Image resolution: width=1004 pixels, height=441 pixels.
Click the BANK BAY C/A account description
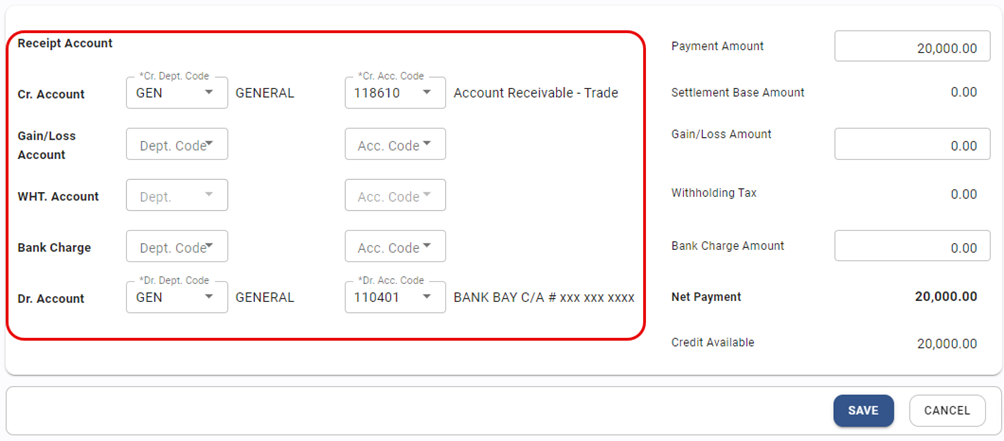(543, 297)
